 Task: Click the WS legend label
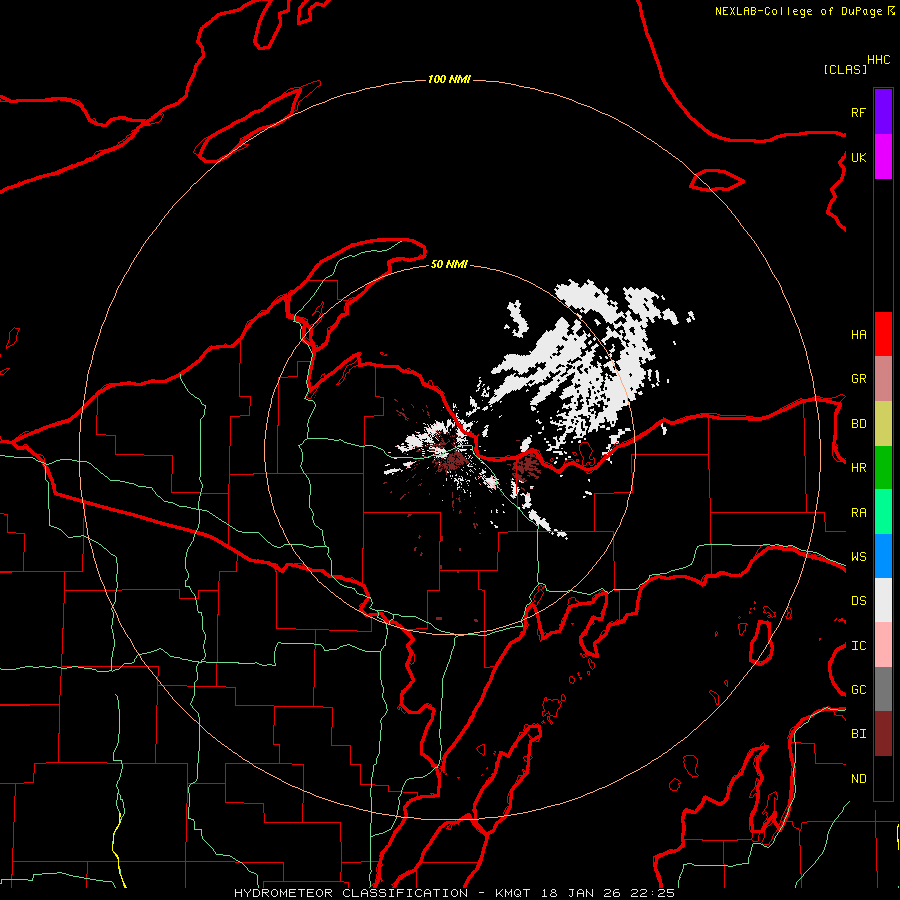point(858,557)
